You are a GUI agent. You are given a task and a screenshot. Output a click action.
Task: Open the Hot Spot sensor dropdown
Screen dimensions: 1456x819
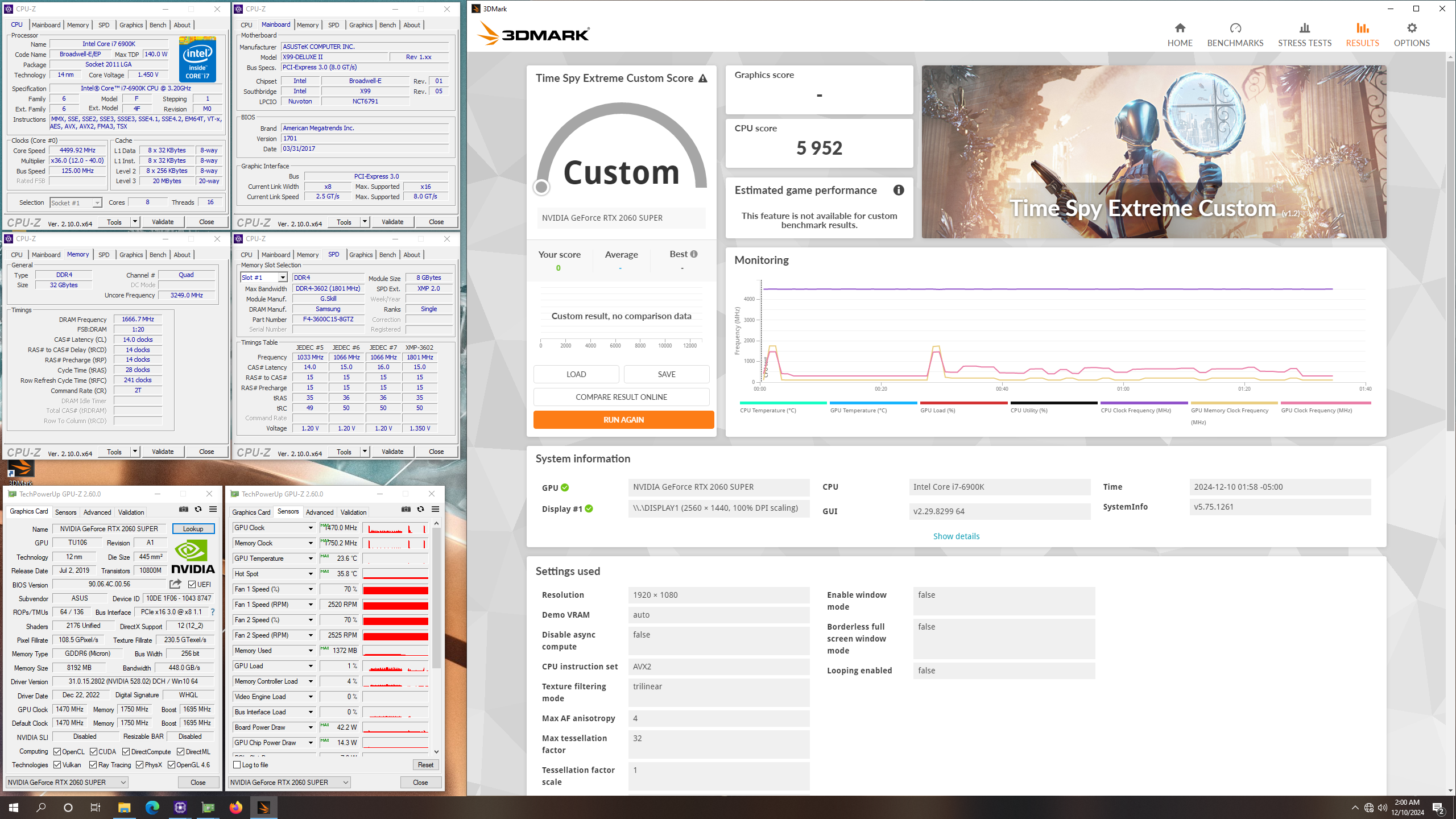click(x=311, y=574)
